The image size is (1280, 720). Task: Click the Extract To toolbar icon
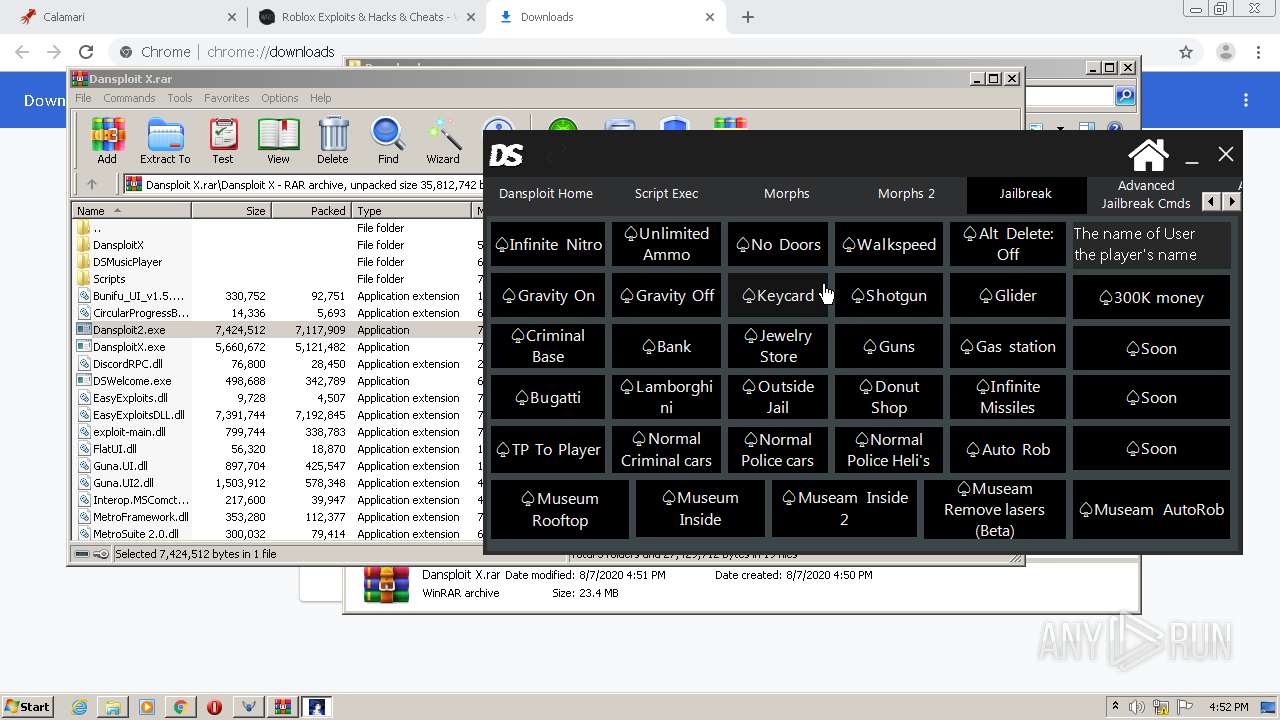[165, 141]
